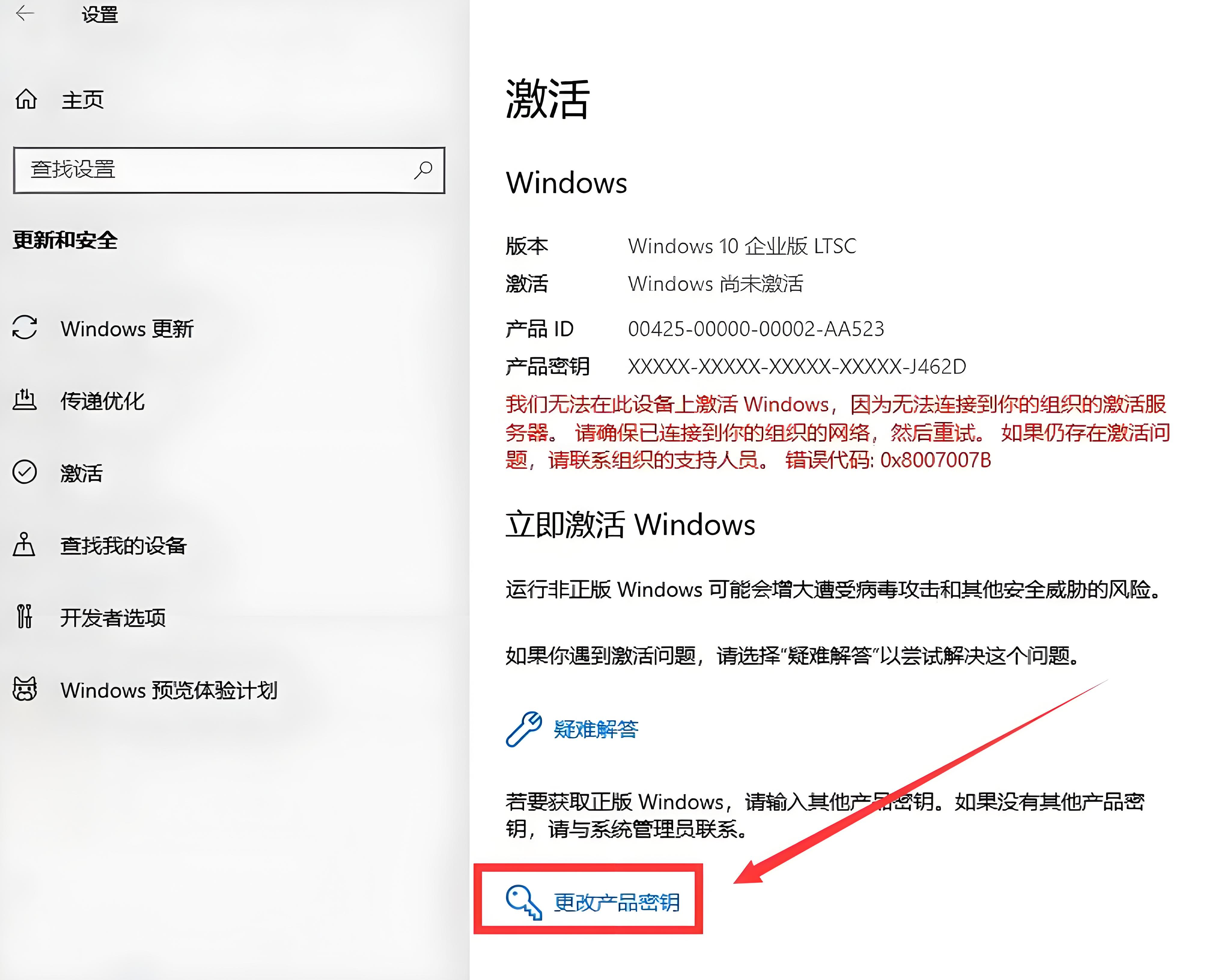Image resolution: width=1232 pixels, height=980 pixels.
Task: Click the back arrow icon
Action: point(25,13)
